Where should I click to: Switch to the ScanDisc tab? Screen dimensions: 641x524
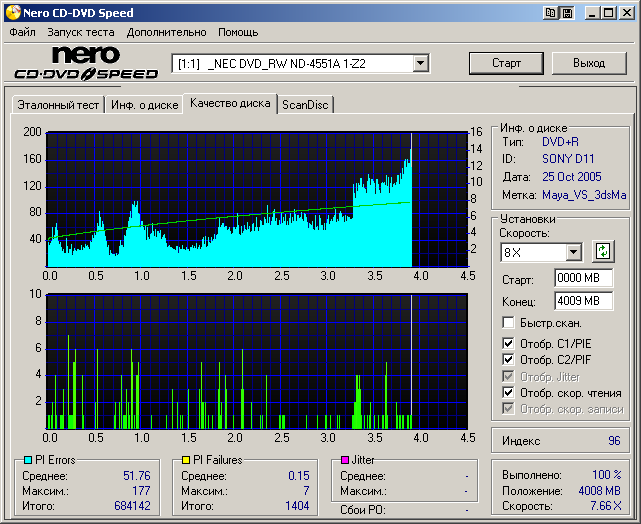click(305, 104)
